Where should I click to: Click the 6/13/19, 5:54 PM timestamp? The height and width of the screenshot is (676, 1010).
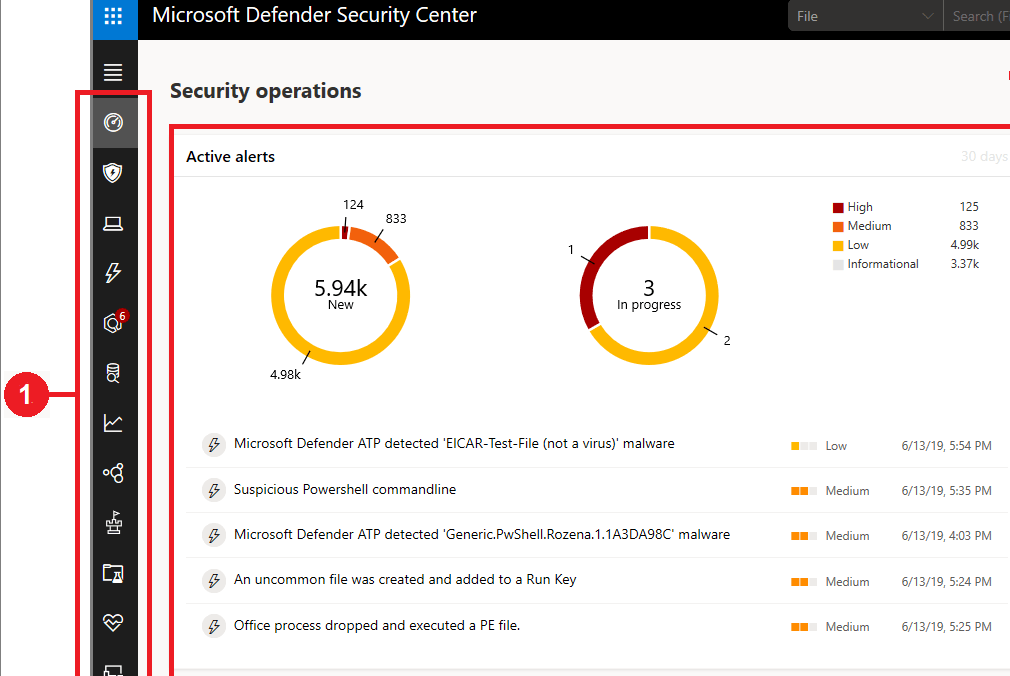coord(946,445)
